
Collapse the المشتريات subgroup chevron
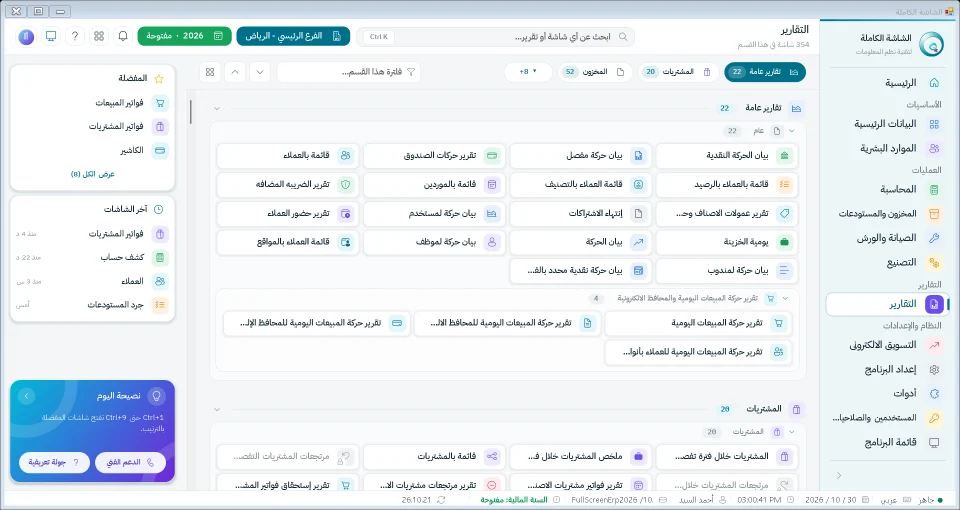pos(792,432)
